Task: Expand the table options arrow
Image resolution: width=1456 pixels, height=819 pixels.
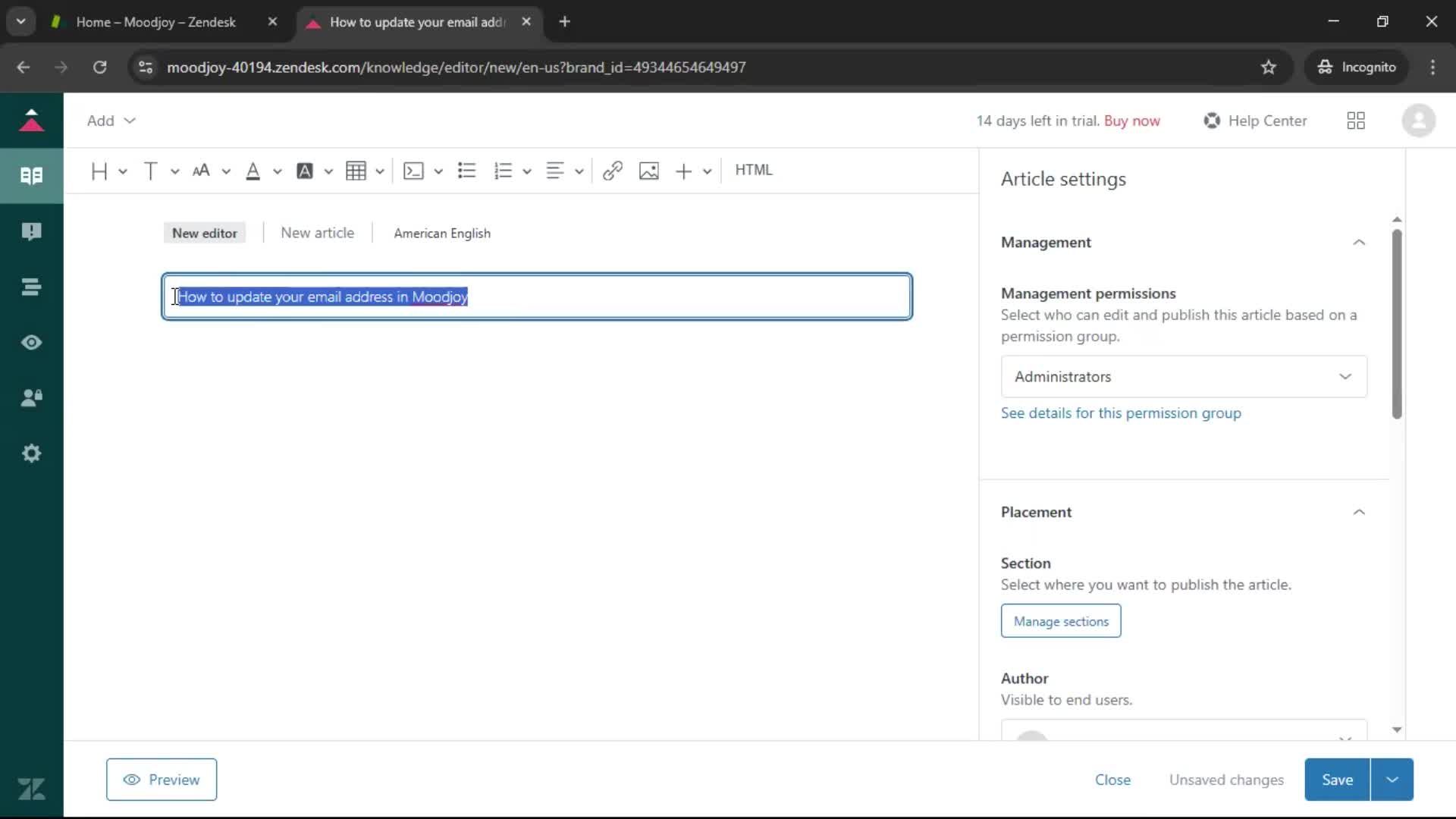Action: [379, 171]
